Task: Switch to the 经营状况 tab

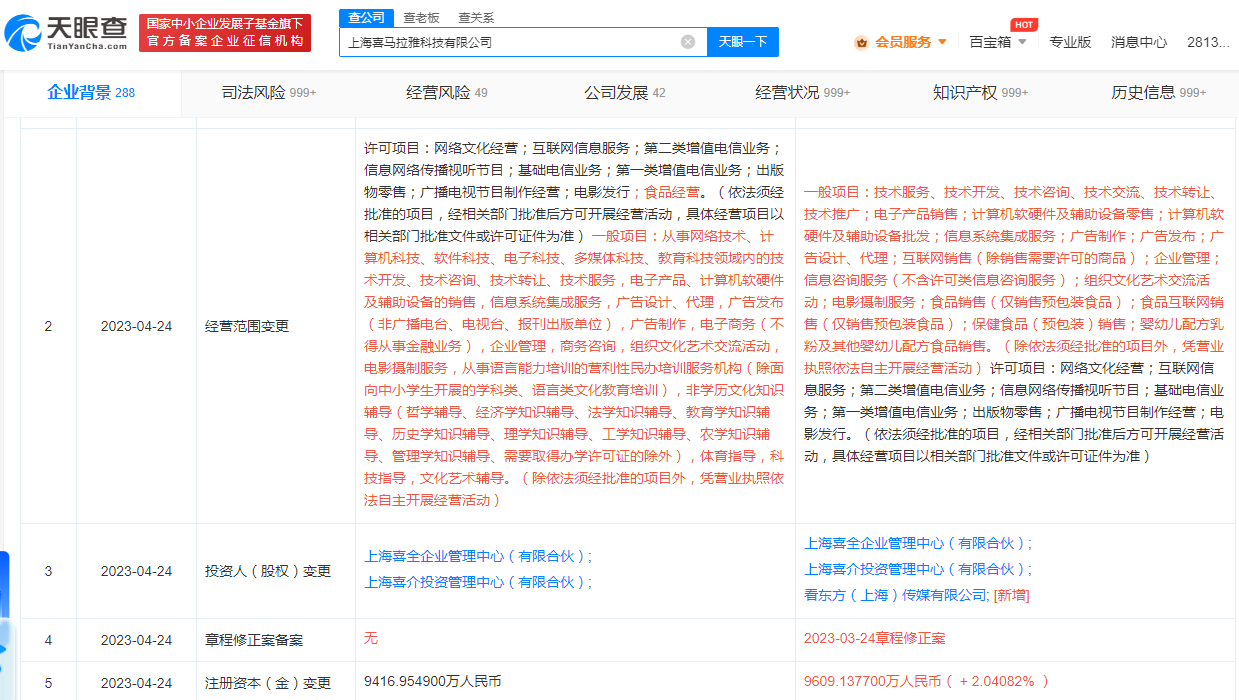Action: [803, 92]
